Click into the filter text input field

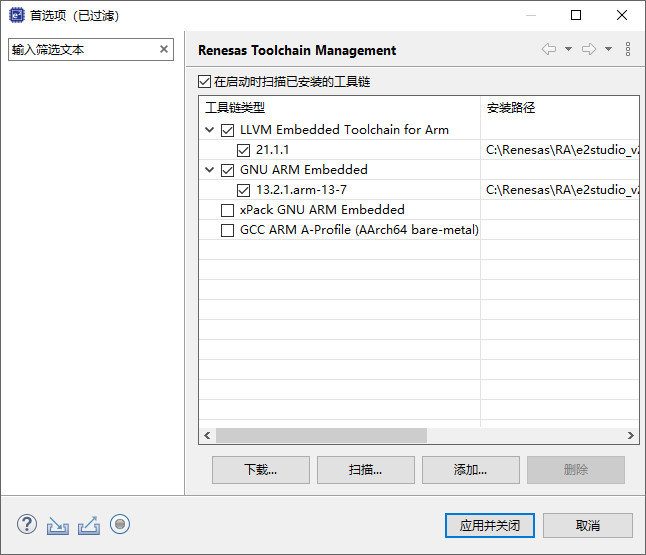pyautogui.click(x=82, y=49)
